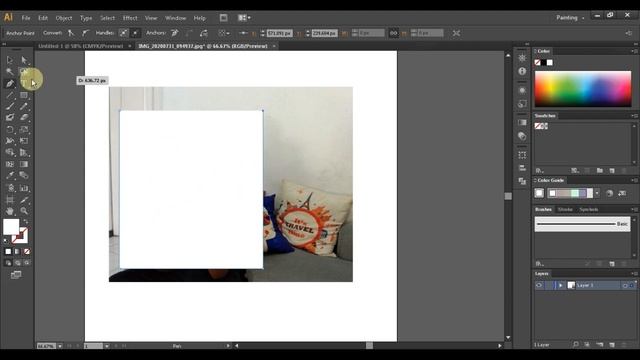Select the Blend tool

coord(24,176)
